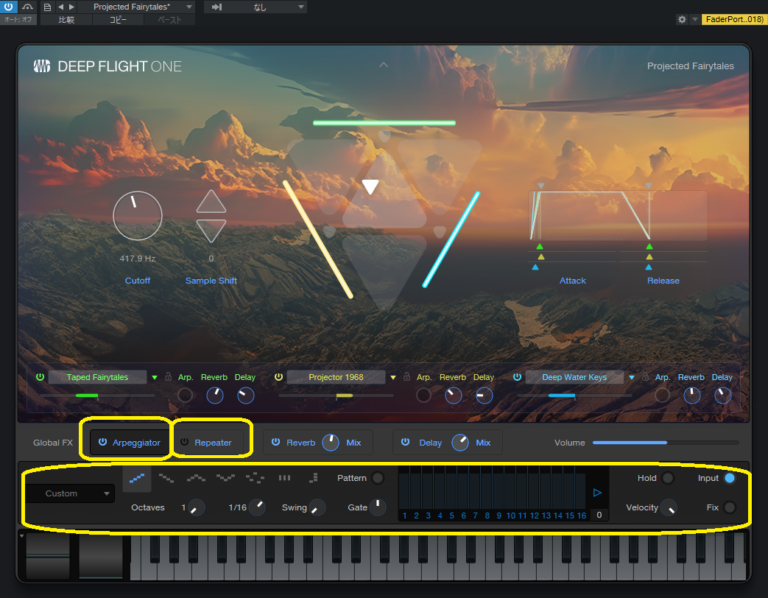Toggle the plugin power button at top-left
768x598 pixels.
[9, 6]
